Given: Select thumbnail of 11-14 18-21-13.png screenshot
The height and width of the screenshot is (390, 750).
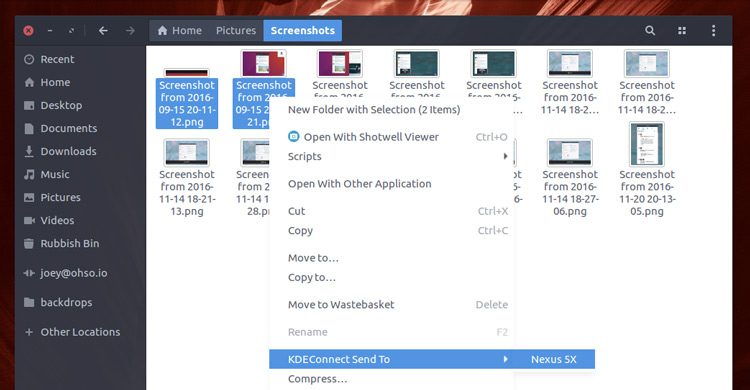Looking at the screenshot, I should coord(187,152).
